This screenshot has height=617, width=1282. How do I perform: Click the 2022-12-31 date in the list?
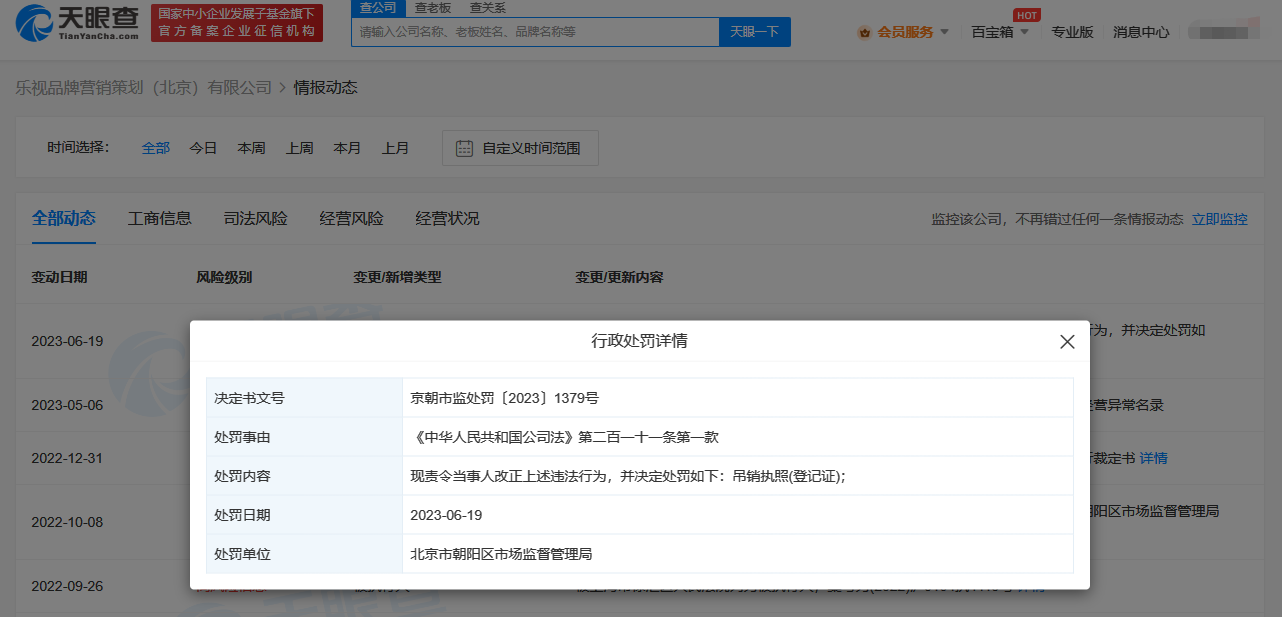67,458
